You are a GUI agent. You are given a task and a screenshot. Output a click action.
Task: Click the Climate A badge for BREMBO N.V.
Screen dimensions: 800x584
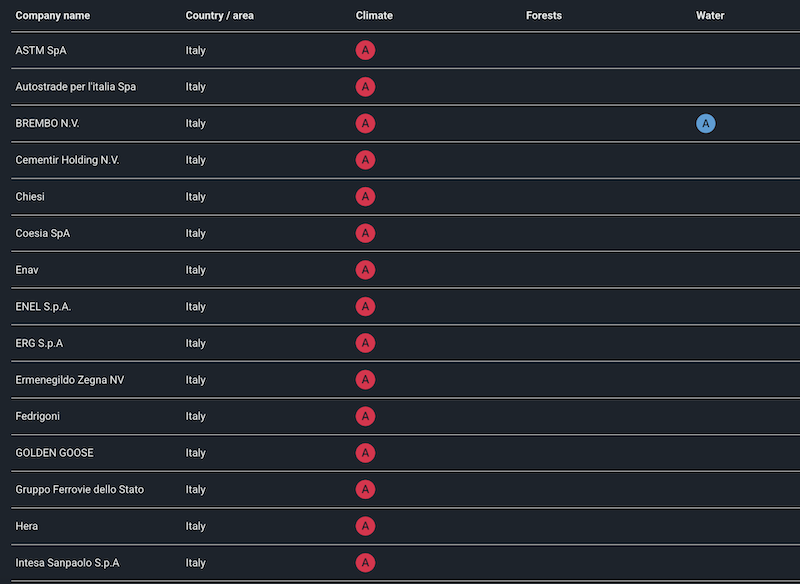click(365, 124)
